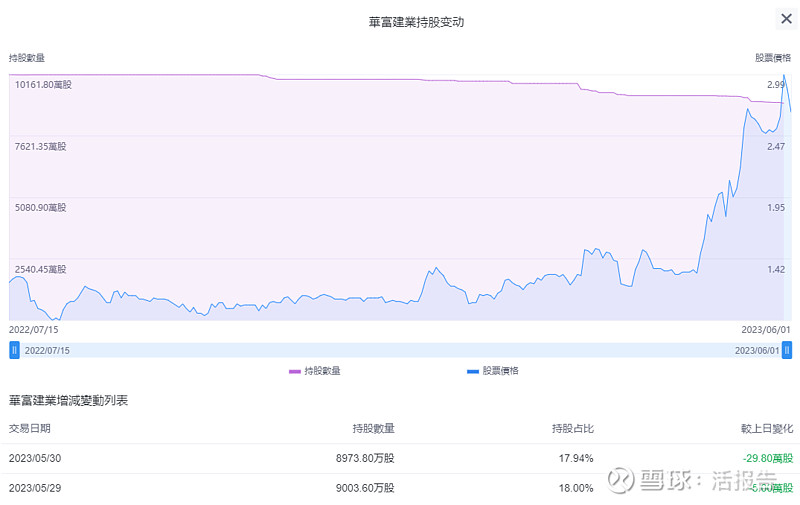
Task: Click the range slider track between handles
Action: coord(401,350)
